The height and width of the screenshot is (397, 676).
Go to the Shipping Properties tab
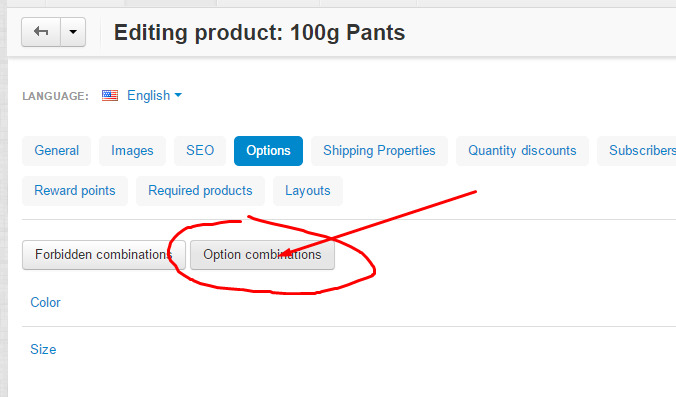tap(379, 151)
